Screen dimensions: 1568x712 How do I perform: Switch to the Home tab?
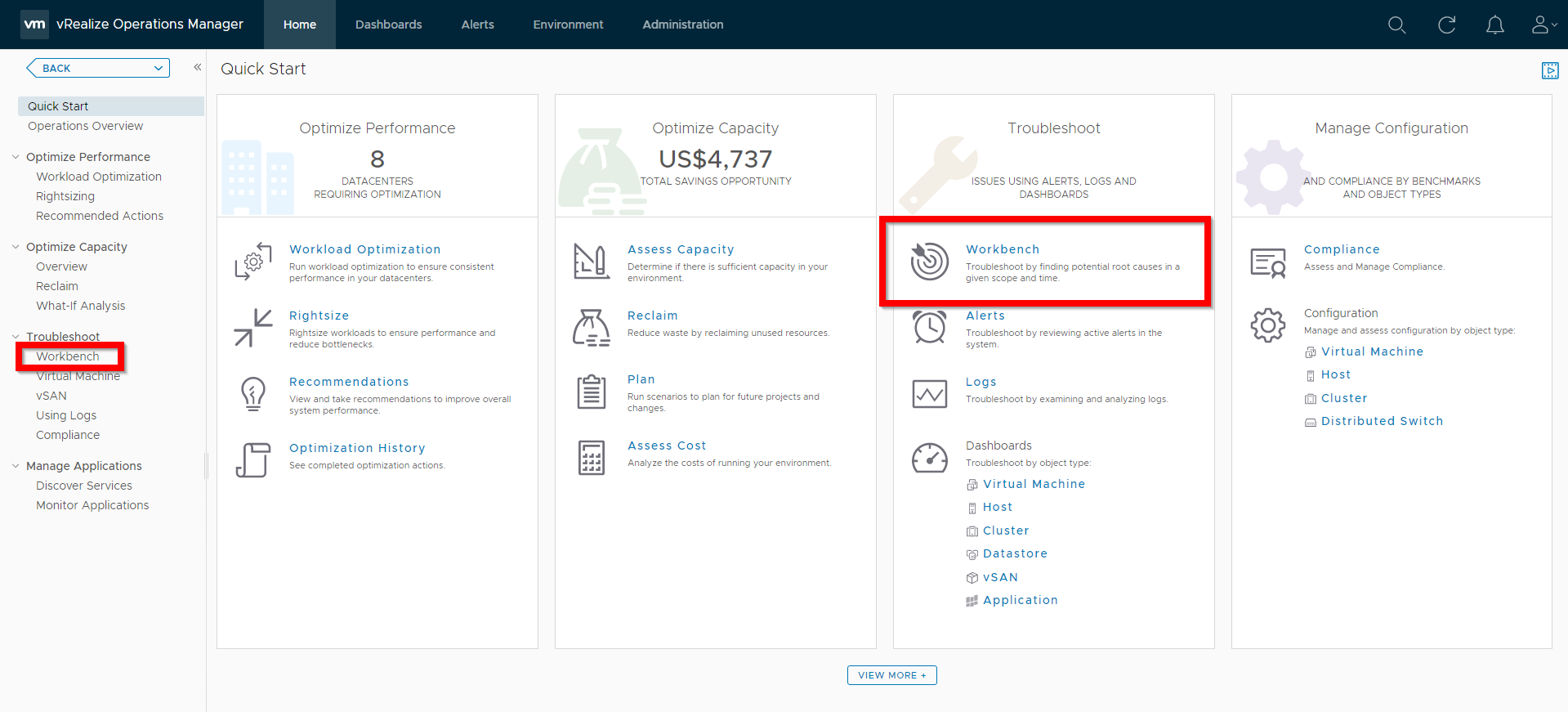tap(300, 25)
